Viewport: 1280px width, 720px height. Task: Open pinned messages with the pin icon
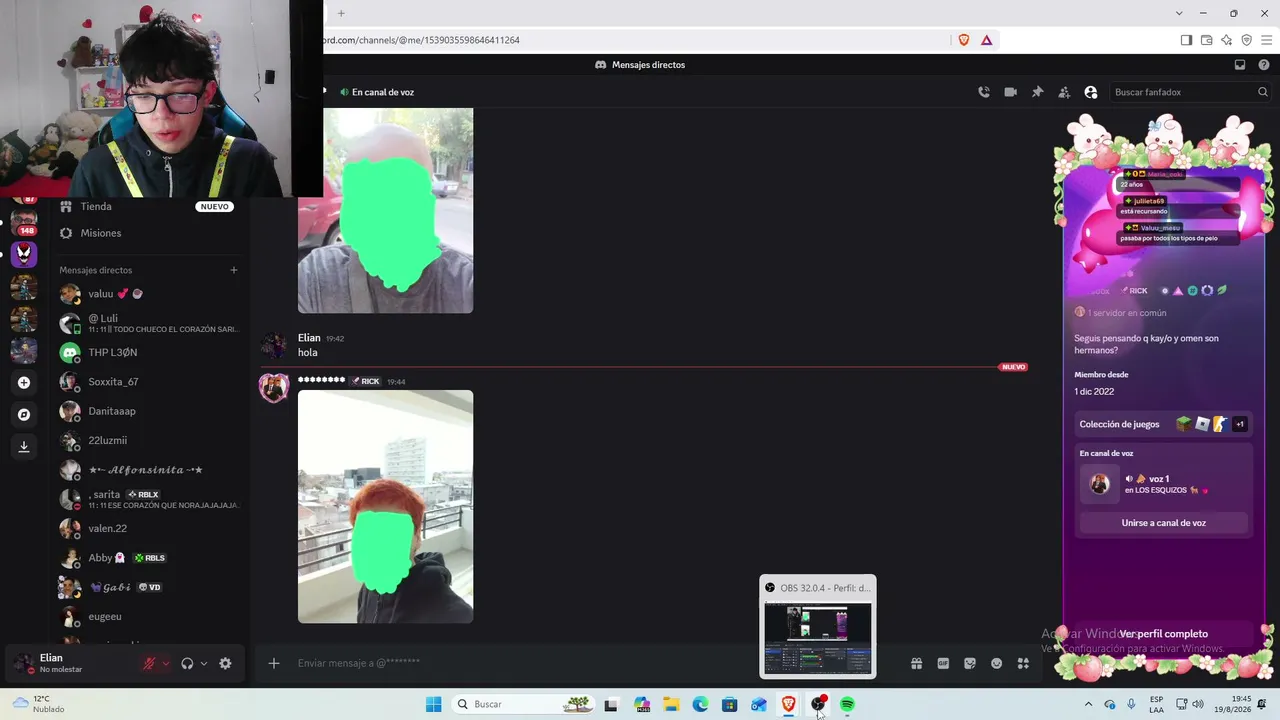coord(1037,92)
